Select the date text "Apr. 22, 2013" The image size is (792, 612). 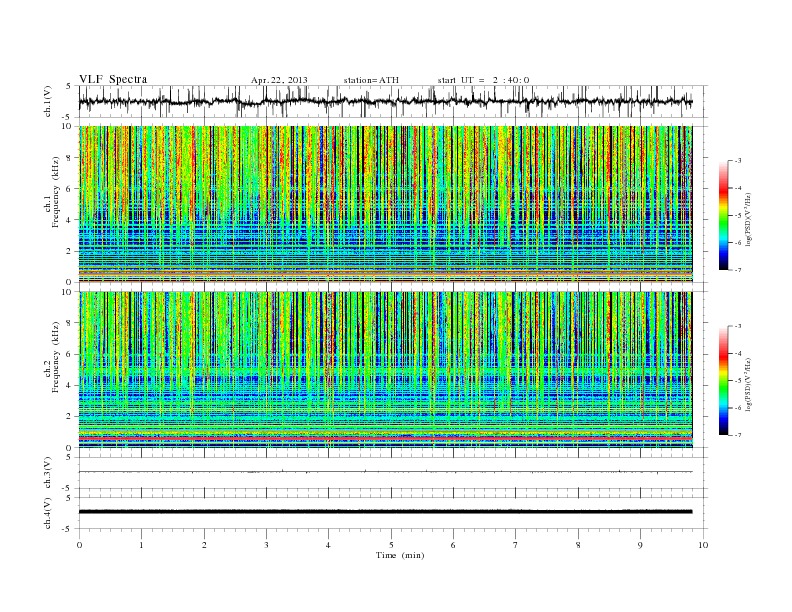pos(279,80)
